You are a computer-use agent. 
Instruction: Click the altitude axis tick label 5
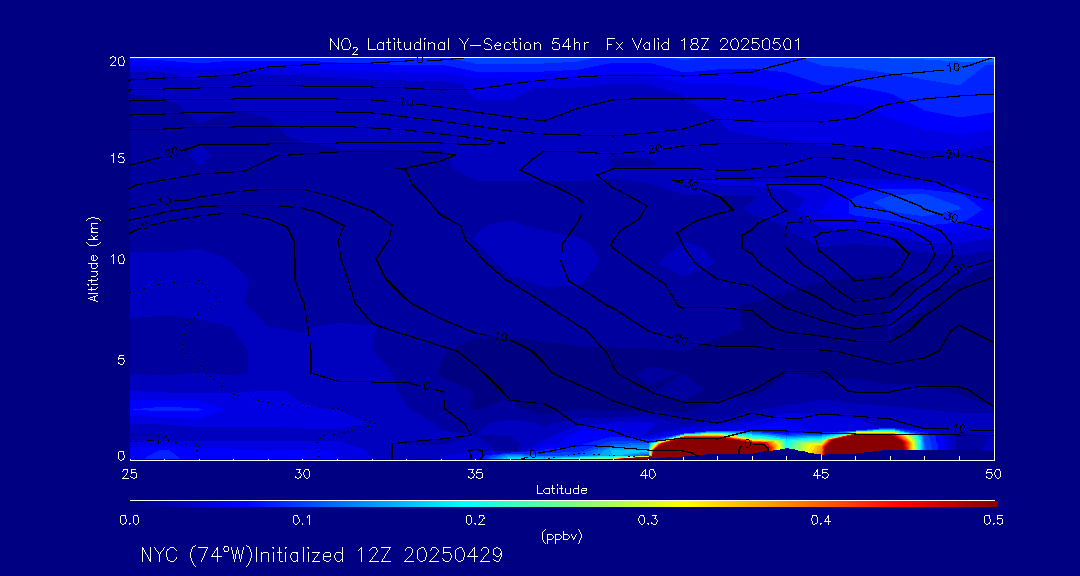(x=121, y=360)
